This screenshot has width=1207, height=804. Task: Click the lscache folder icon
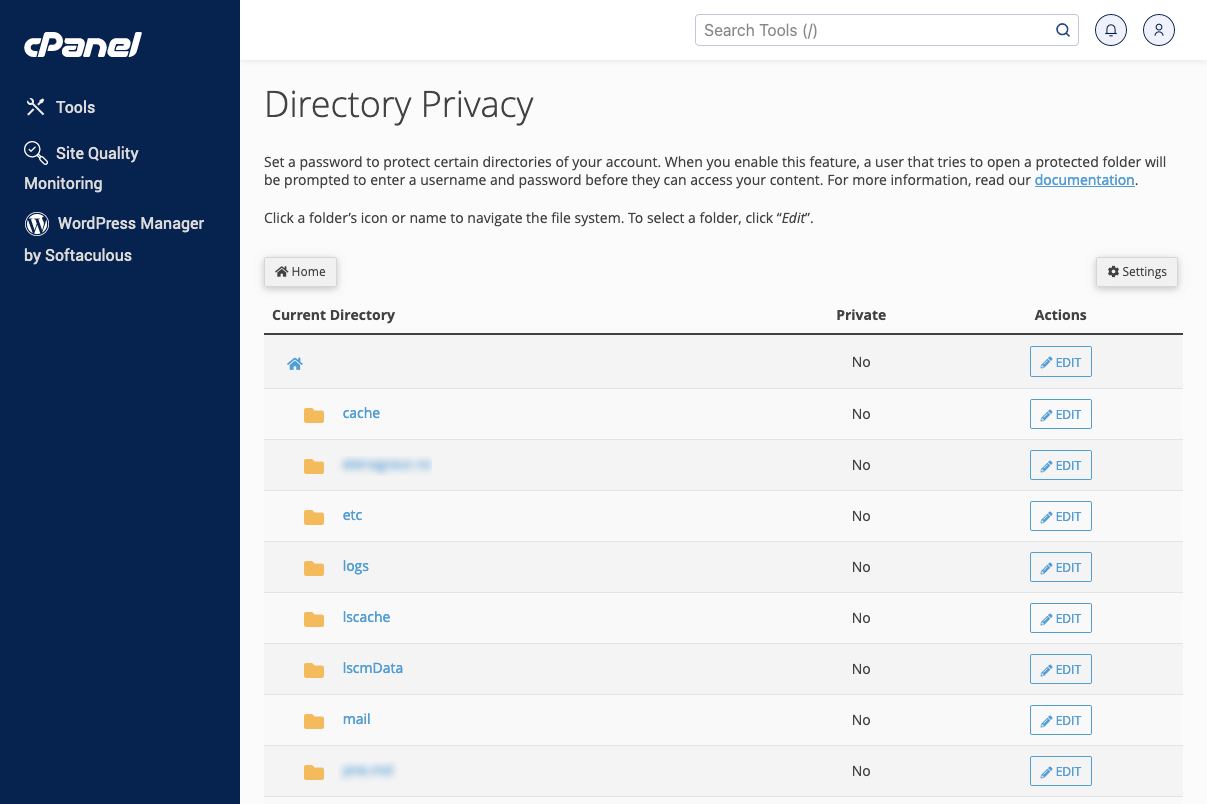click(x=314, y=619)
